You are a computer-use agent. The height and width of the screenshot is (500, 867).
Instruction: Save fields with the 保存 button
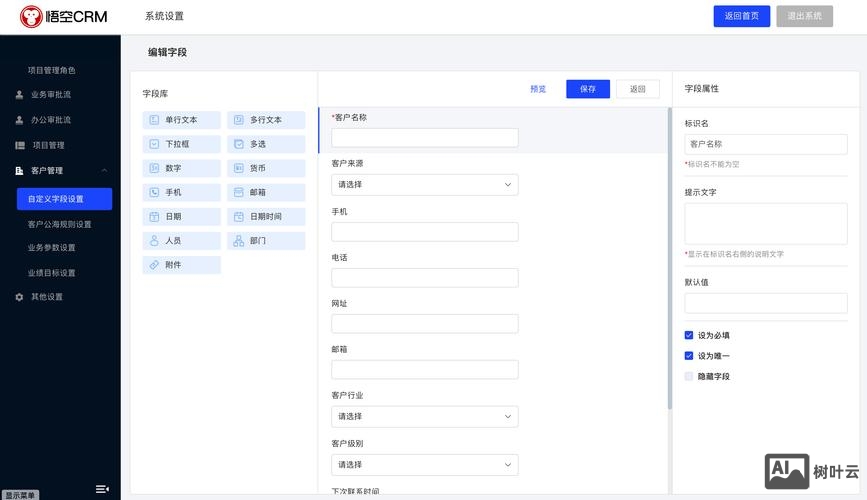[588, 89]
